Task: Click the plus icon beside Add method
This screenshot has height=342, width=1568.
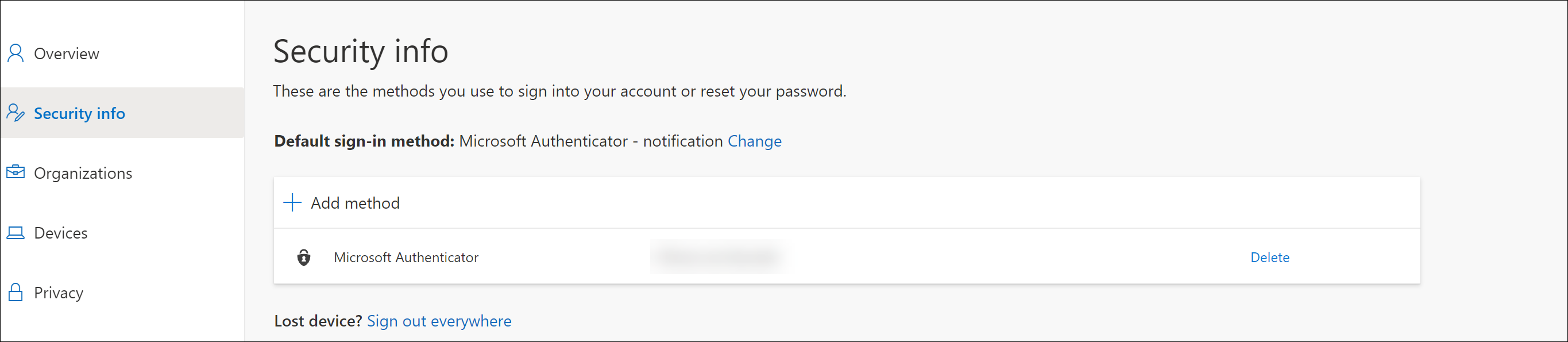Action: pyautogui.click(x=292, y=202)
